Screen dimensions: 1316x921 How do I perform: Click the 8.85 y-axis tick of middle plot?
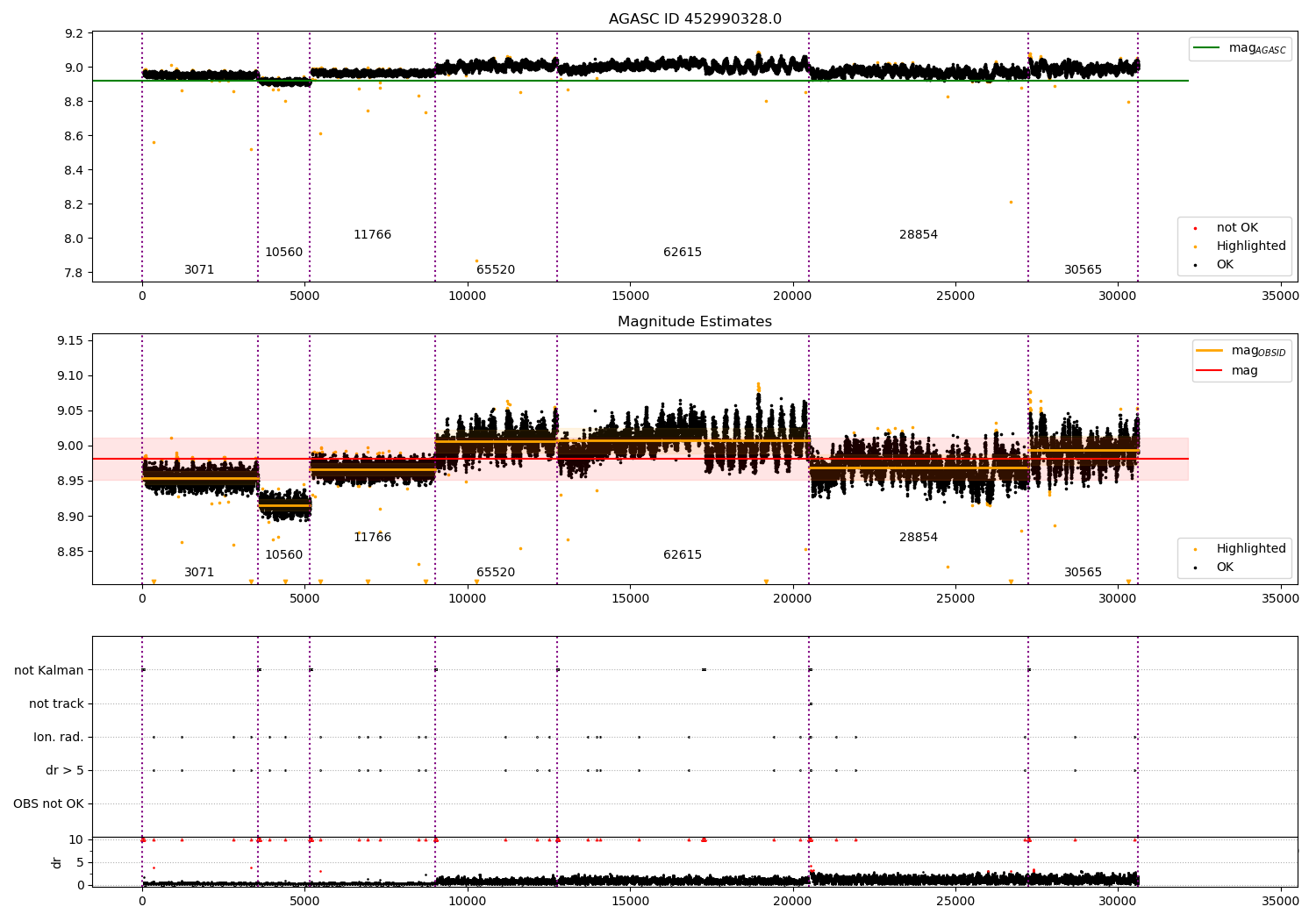[72, 552]
